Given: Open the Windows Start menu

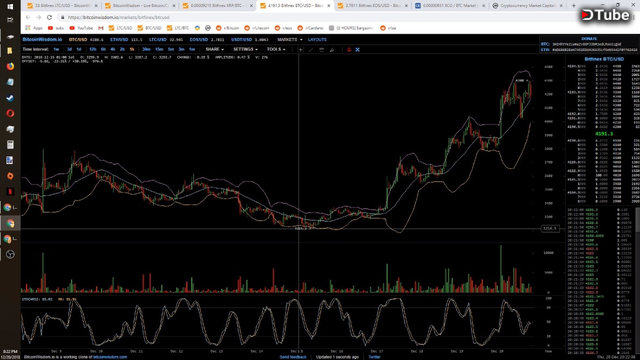Looking at the screenshot, I should coord(10,7).
